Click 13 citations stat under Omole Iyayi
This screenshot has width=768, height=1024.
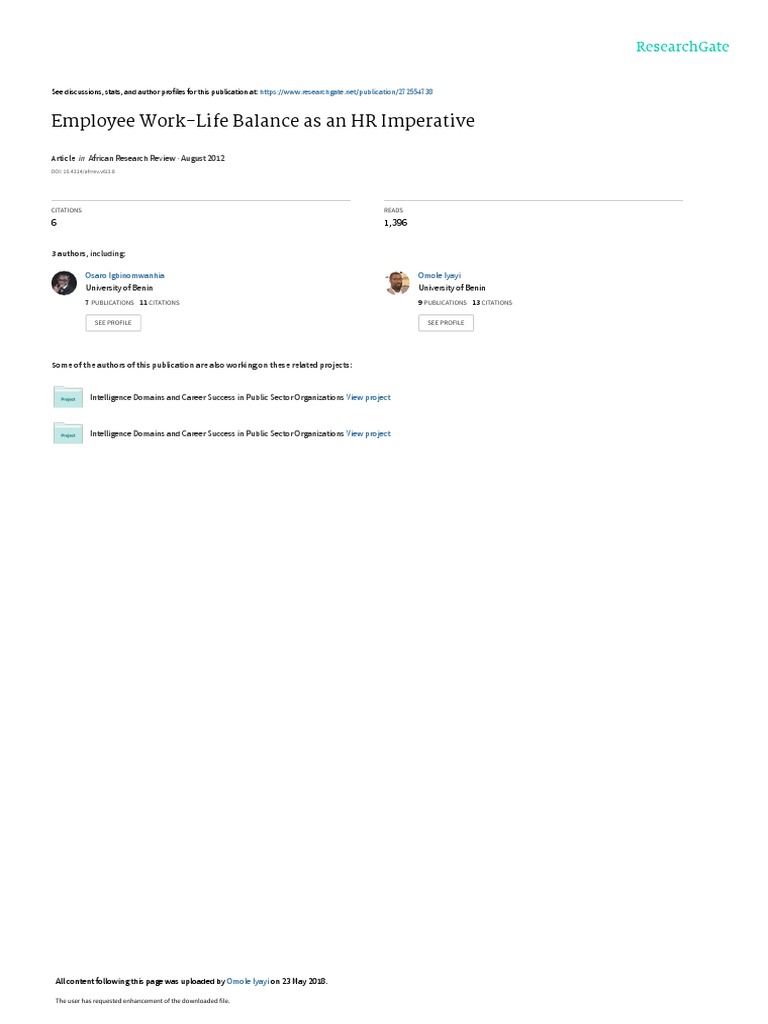tap(492, 303)
